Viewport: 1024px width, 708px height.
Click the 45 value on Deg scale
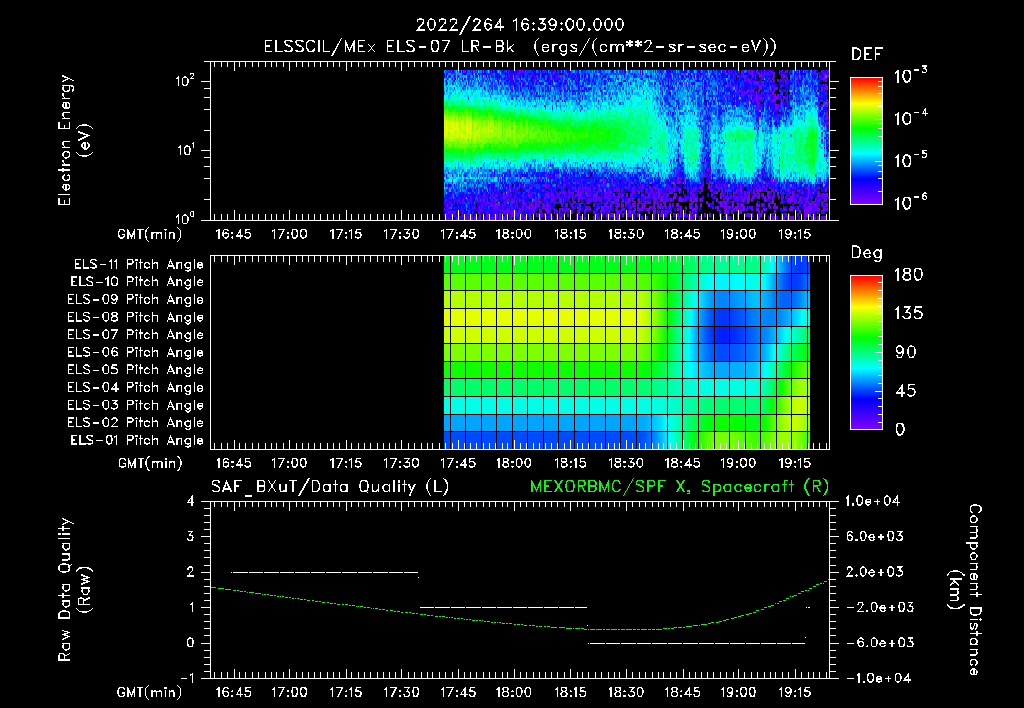(x=906, y=391)
